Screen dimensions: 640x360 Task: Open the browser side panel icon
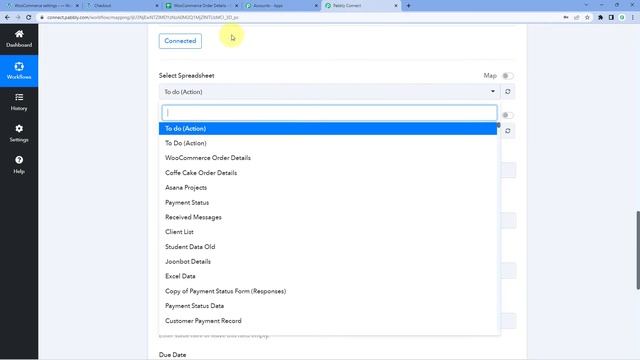(x=611, y=18)
